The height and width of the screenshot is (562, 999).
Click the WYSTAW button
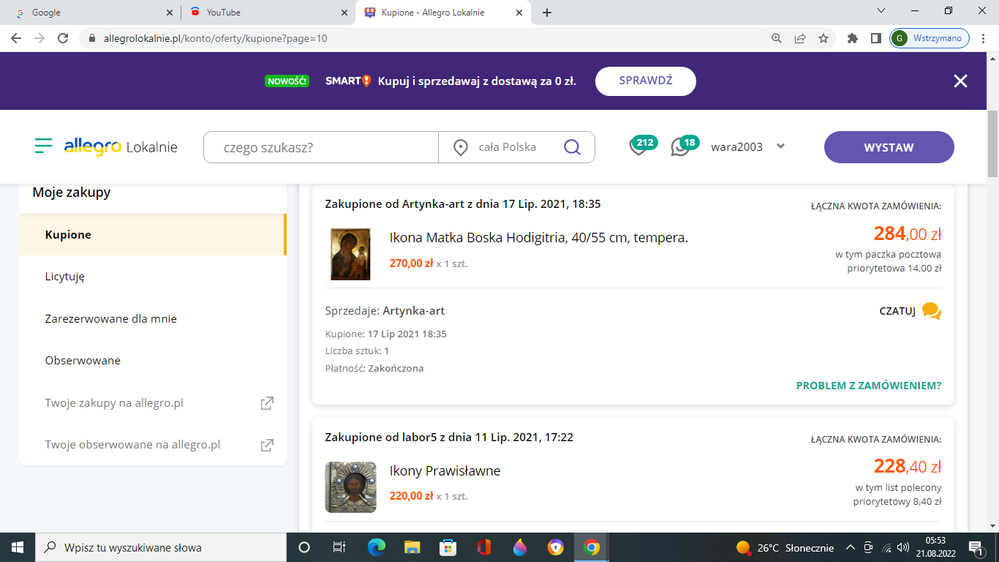pos(889,147)
